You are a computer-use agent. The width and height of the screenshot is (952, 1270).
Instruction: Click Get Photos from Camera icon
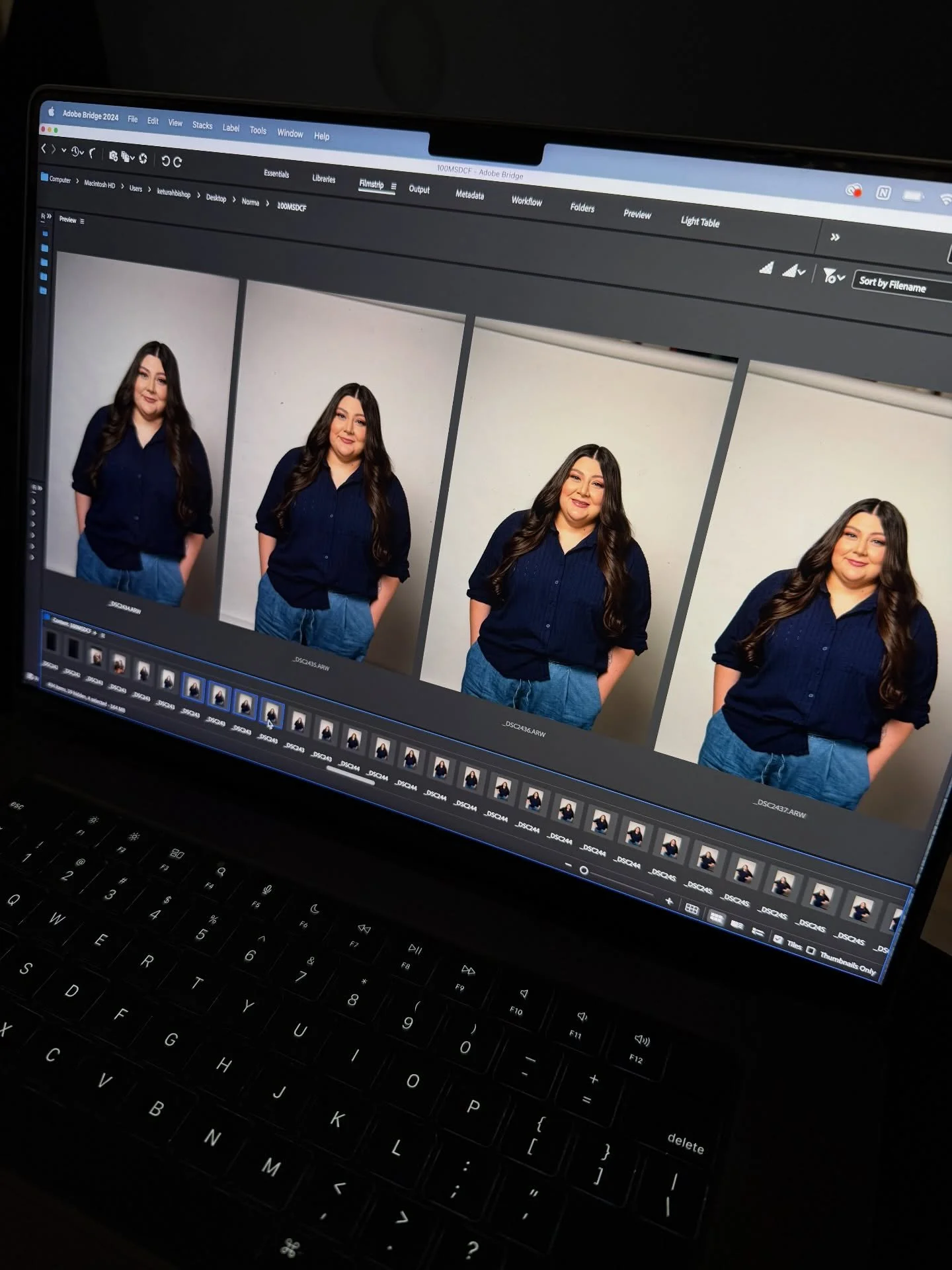click(x=113, y=156)
